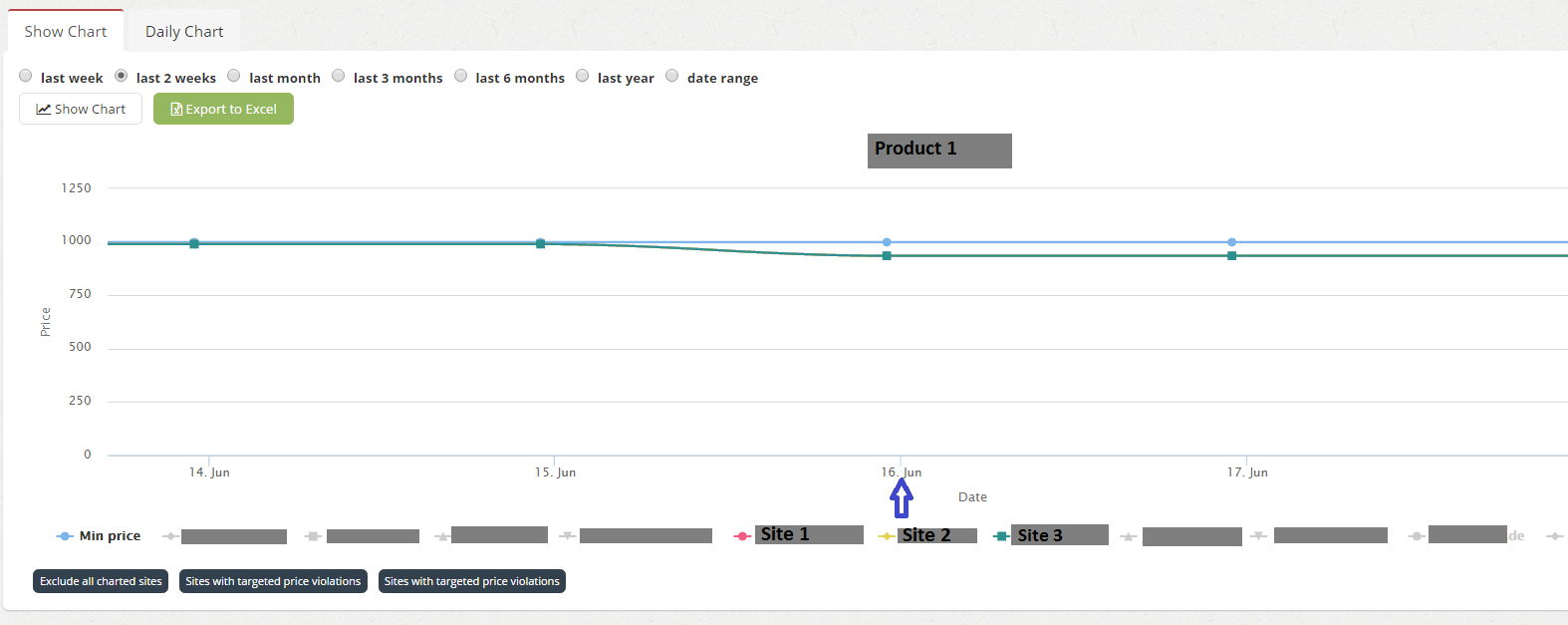The image size is (1568, 625).
Task: Switch to the Daily Chart tab
Action: click(184, 31)
